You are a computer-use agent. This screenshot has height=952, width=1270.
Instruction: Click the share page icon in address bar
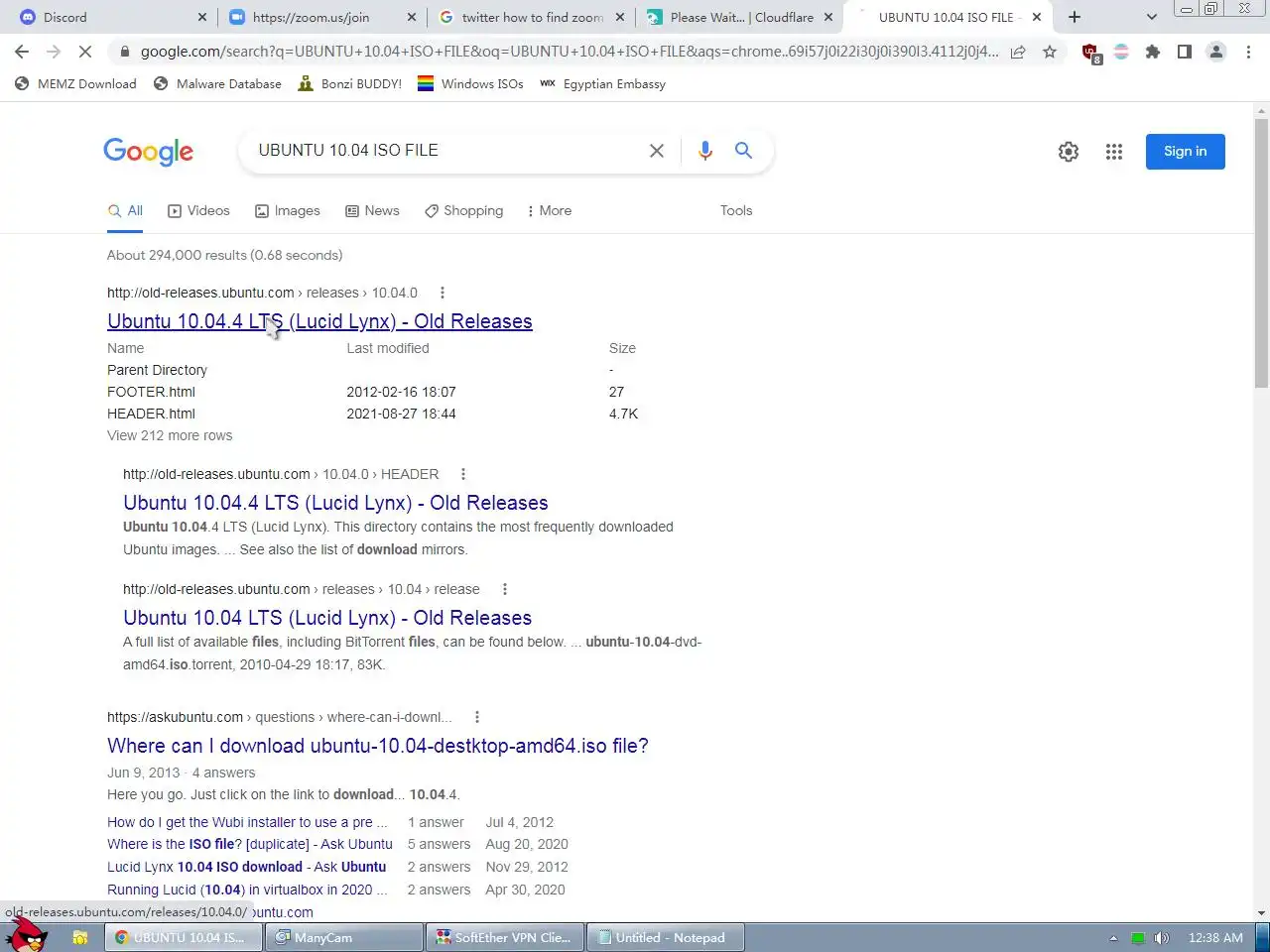pyautogui.click(x=1018, y=52)
